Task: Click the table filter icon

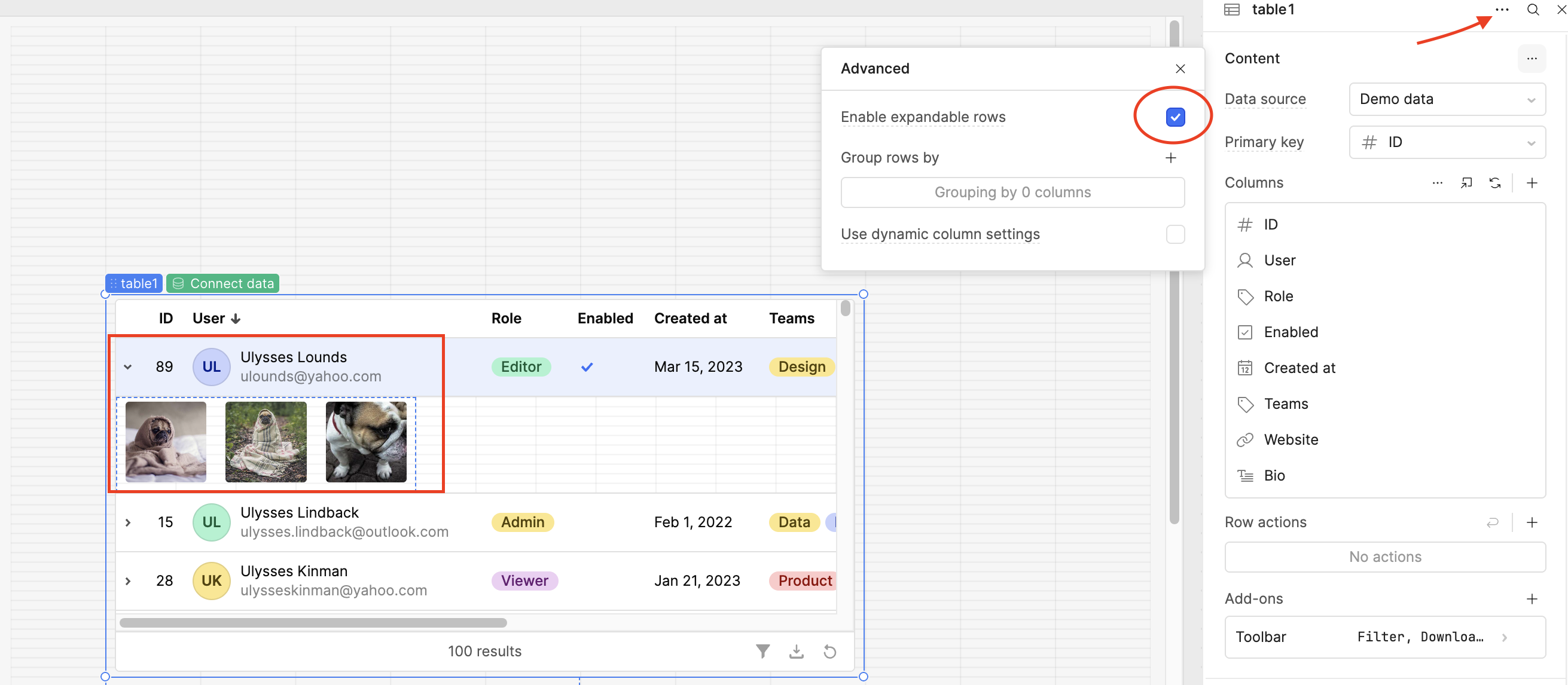Action: 762,652
